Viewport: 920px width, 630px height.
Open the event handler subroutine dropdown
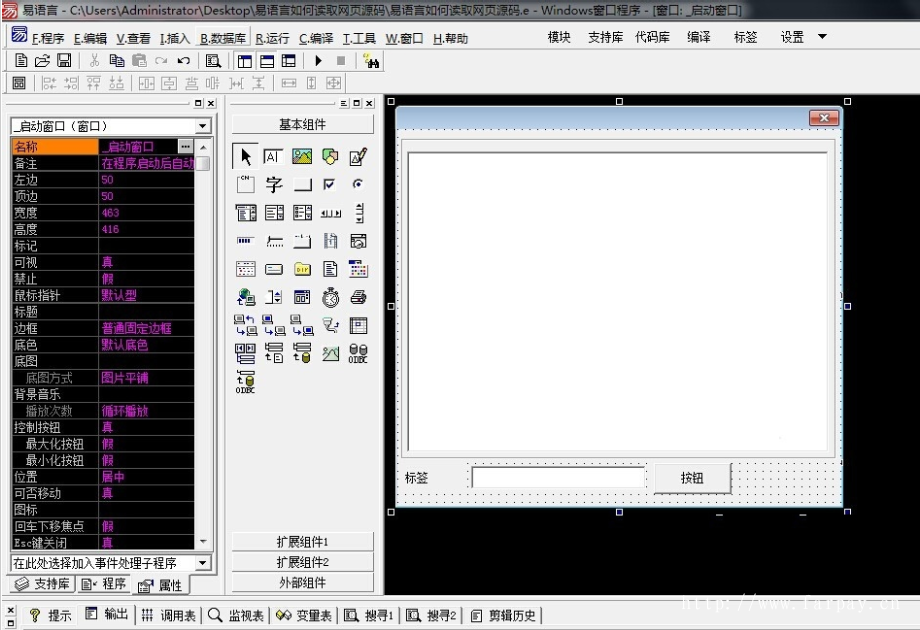point(203,565)
